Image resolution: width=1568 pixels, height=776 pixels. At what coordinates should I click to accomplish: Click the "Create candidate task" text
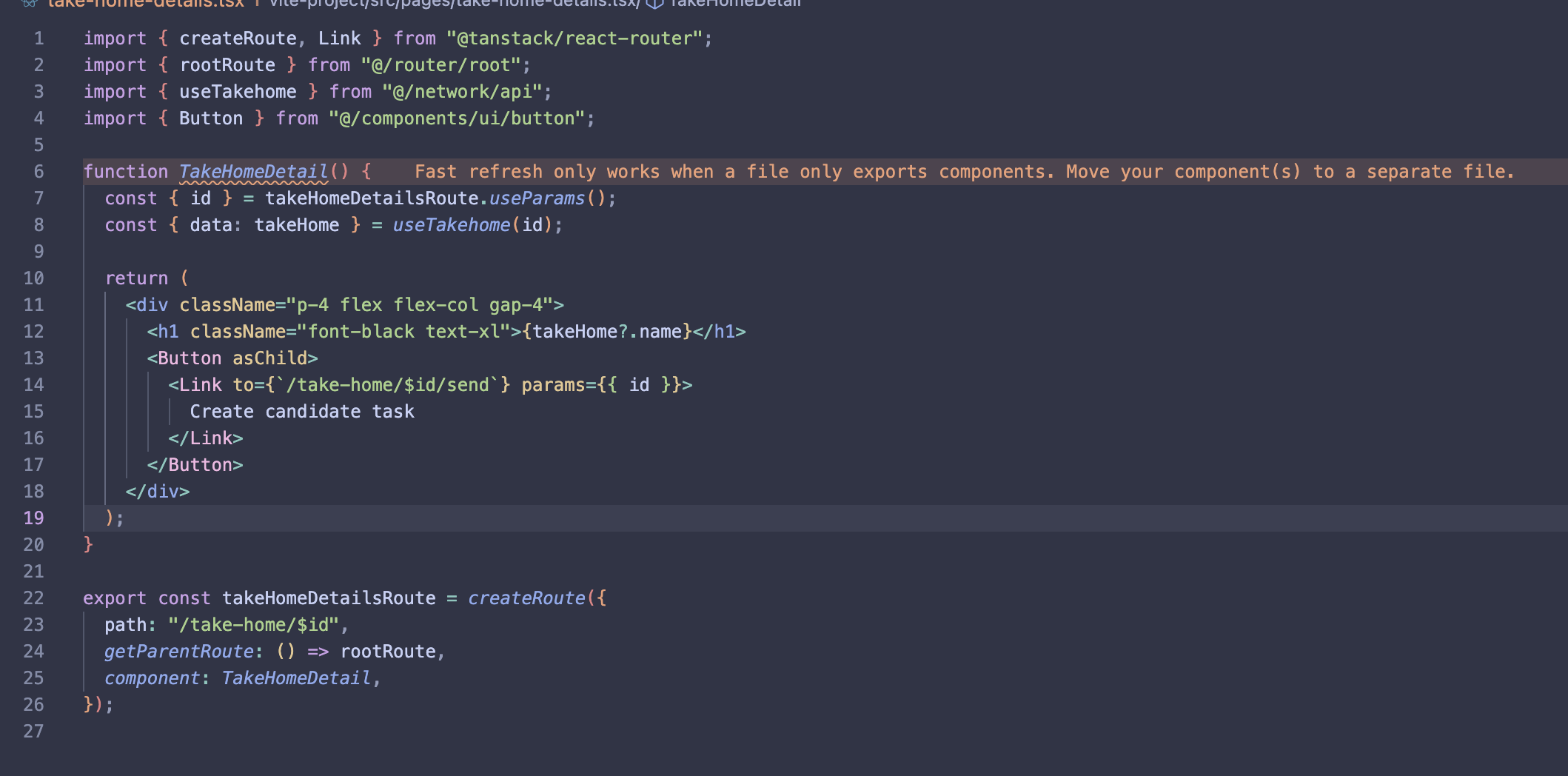(302, 412)
